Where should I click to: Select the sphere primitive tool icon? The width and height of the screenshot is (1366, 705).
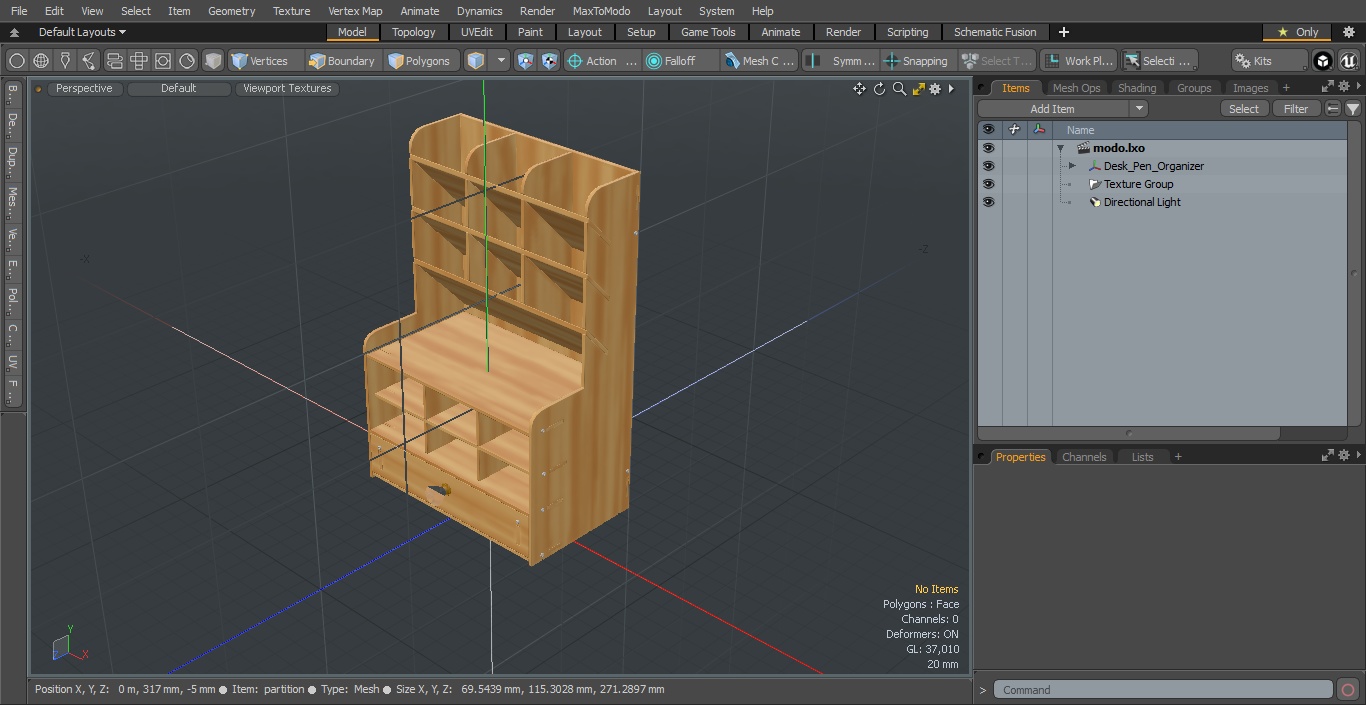(17, 61)
